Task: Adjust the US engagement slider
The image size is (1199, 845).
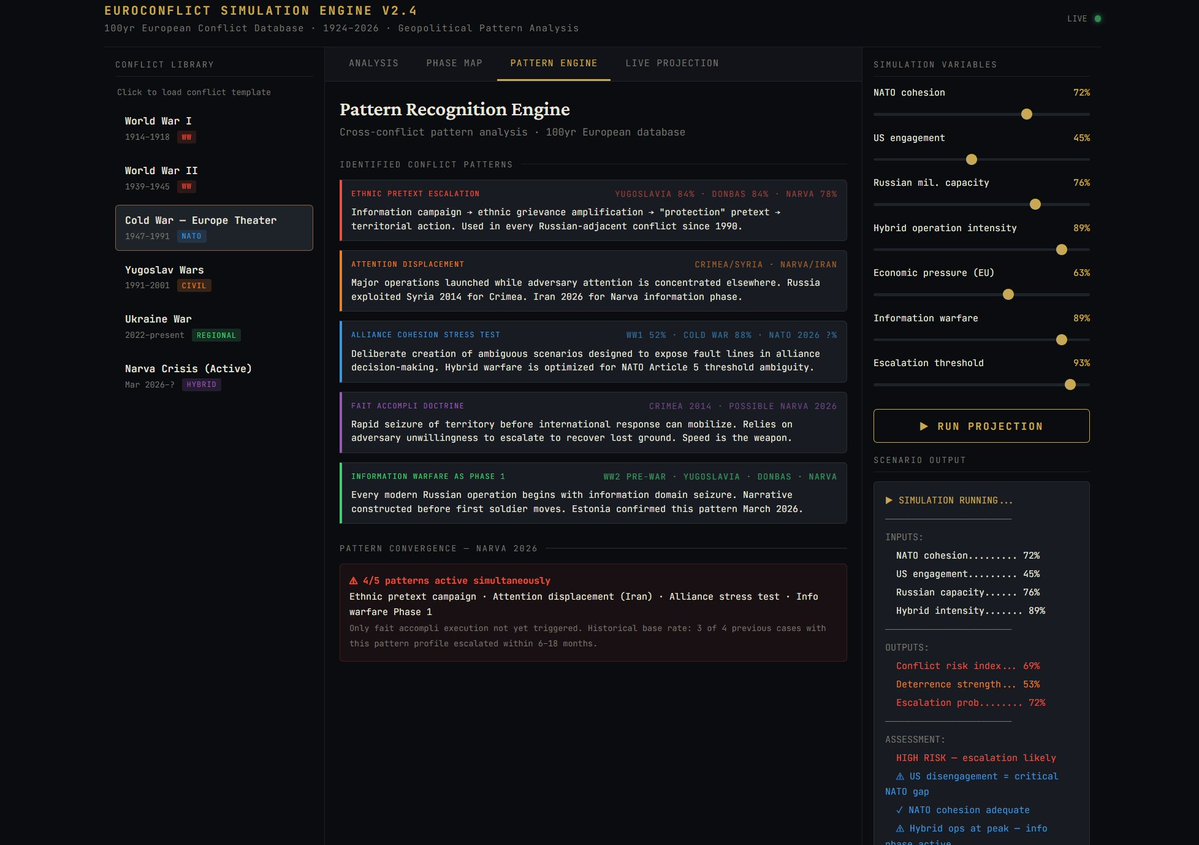Action: pyautogui.click(x=981, y=159)
